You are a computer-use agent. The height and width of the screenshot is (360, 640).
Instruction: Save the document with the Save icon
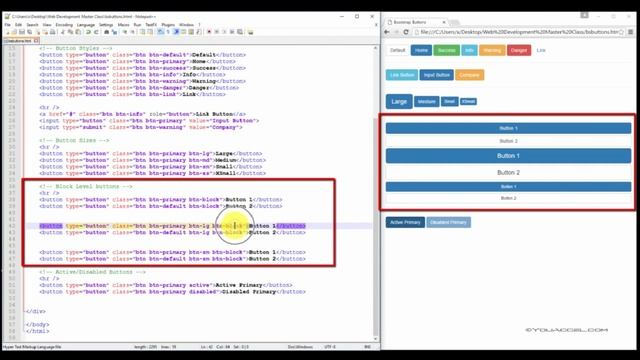22,32
